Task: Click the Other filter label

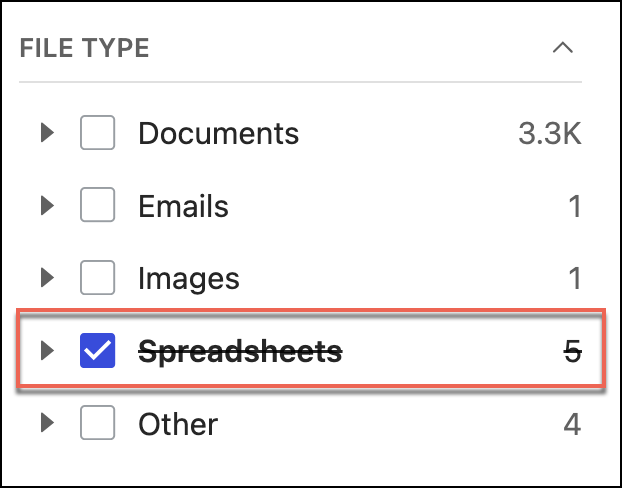Action: (x=178, y=423)
